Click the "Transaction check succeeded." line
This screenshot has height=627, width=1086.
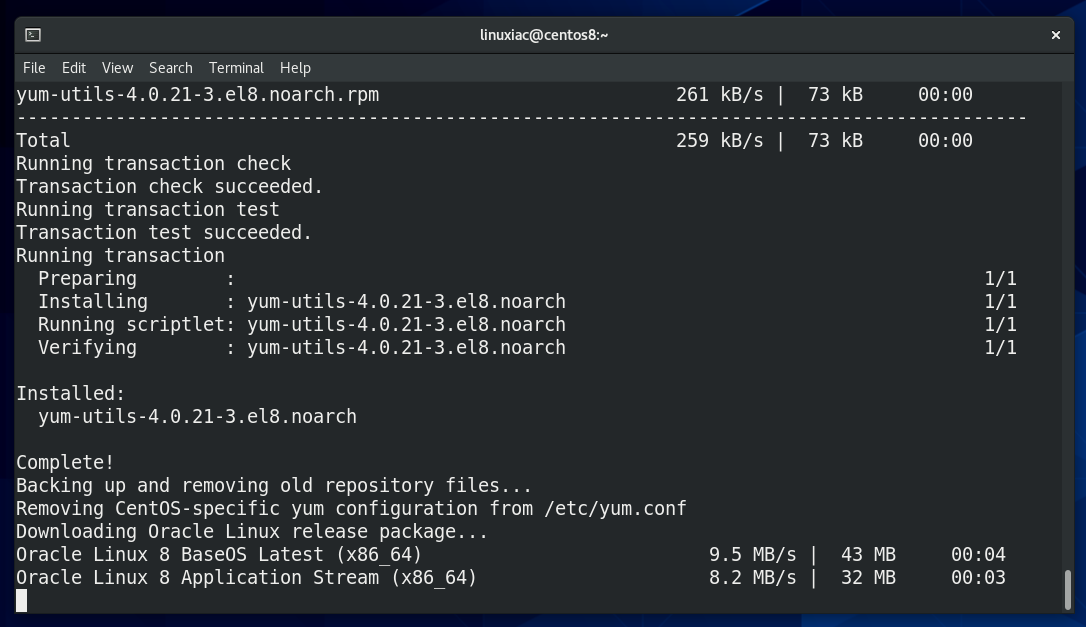tap(170, 186)
